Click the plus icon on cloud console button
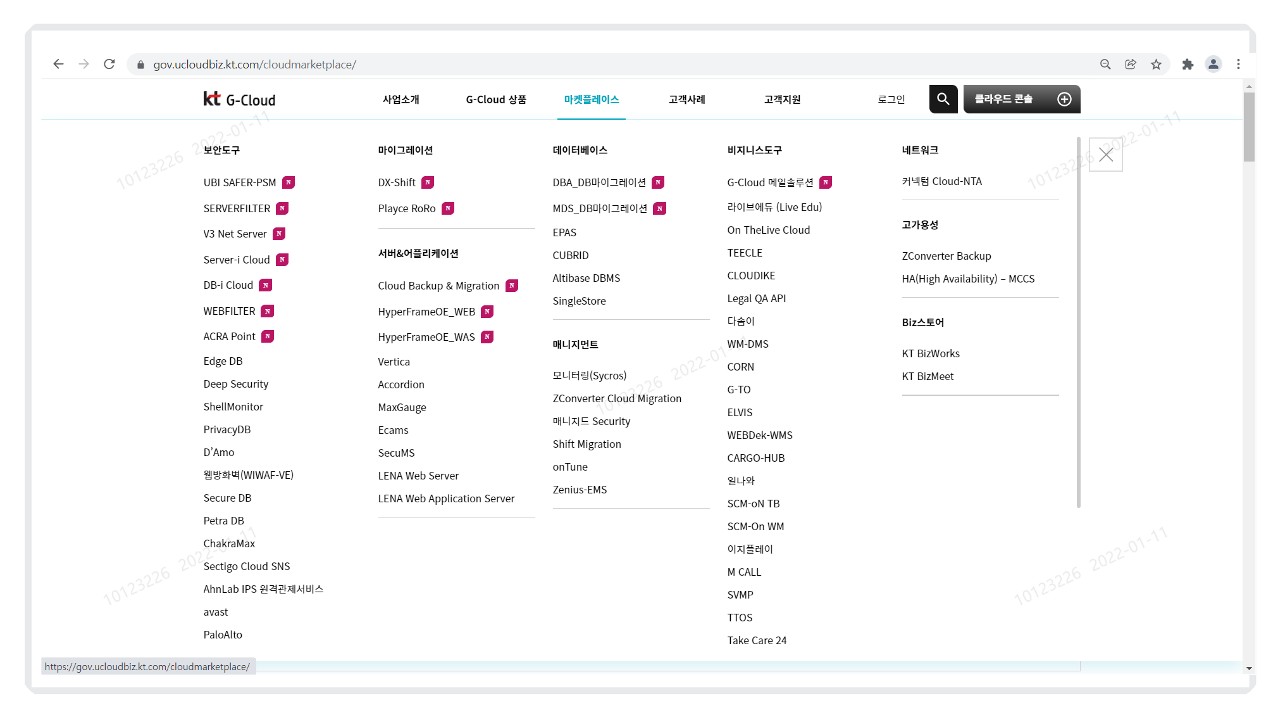 [1064, 99]
